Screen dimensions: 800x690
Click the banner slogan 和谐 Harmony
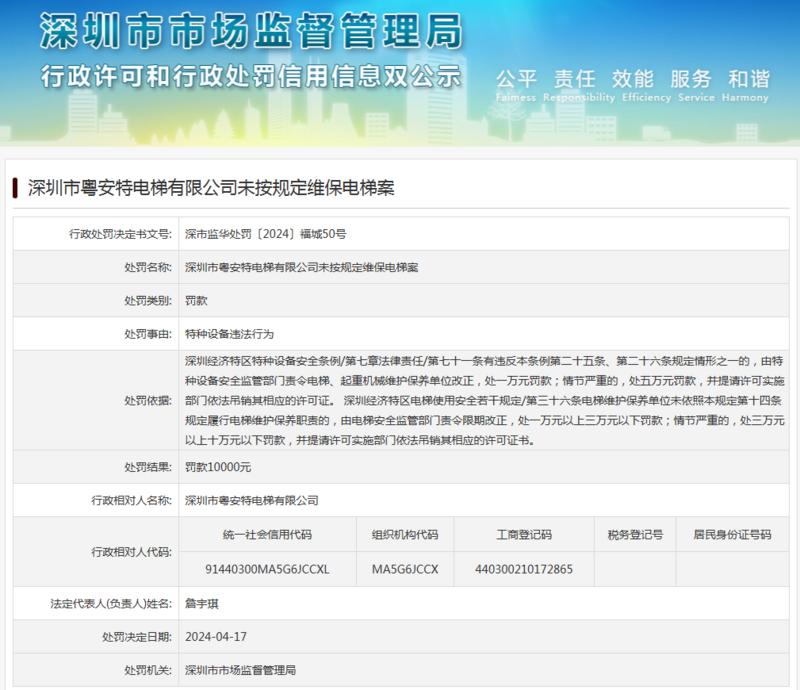[x=745, y=85]
